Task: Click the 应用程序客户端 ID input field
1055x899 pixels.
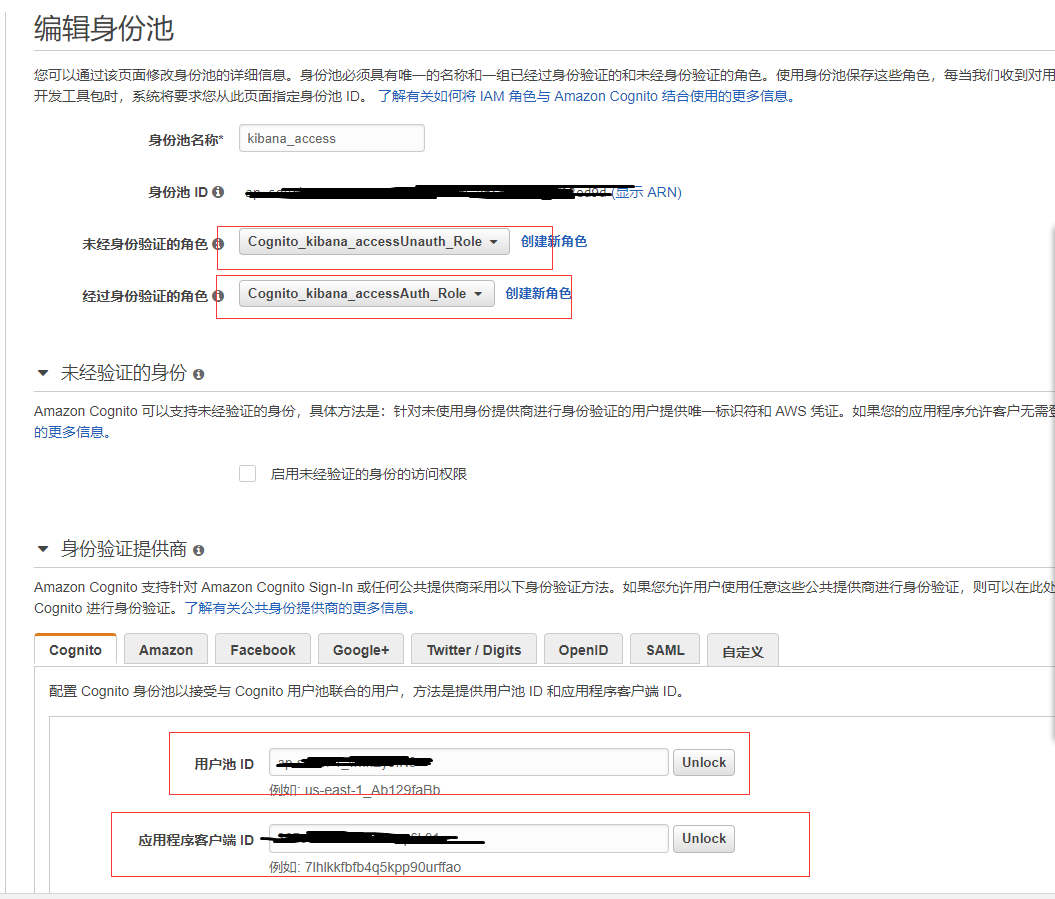Action: [x=469, y=838]
